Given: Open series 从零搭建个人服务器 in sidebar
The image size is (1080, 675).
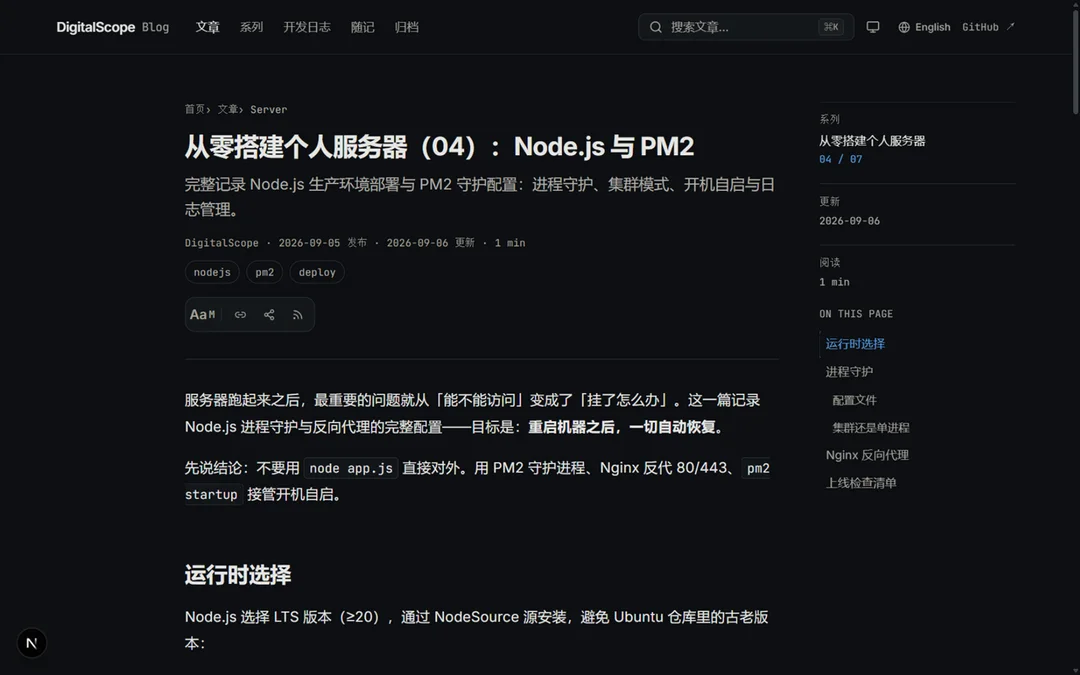Looking at the screenshot, I should pos(872,141).
